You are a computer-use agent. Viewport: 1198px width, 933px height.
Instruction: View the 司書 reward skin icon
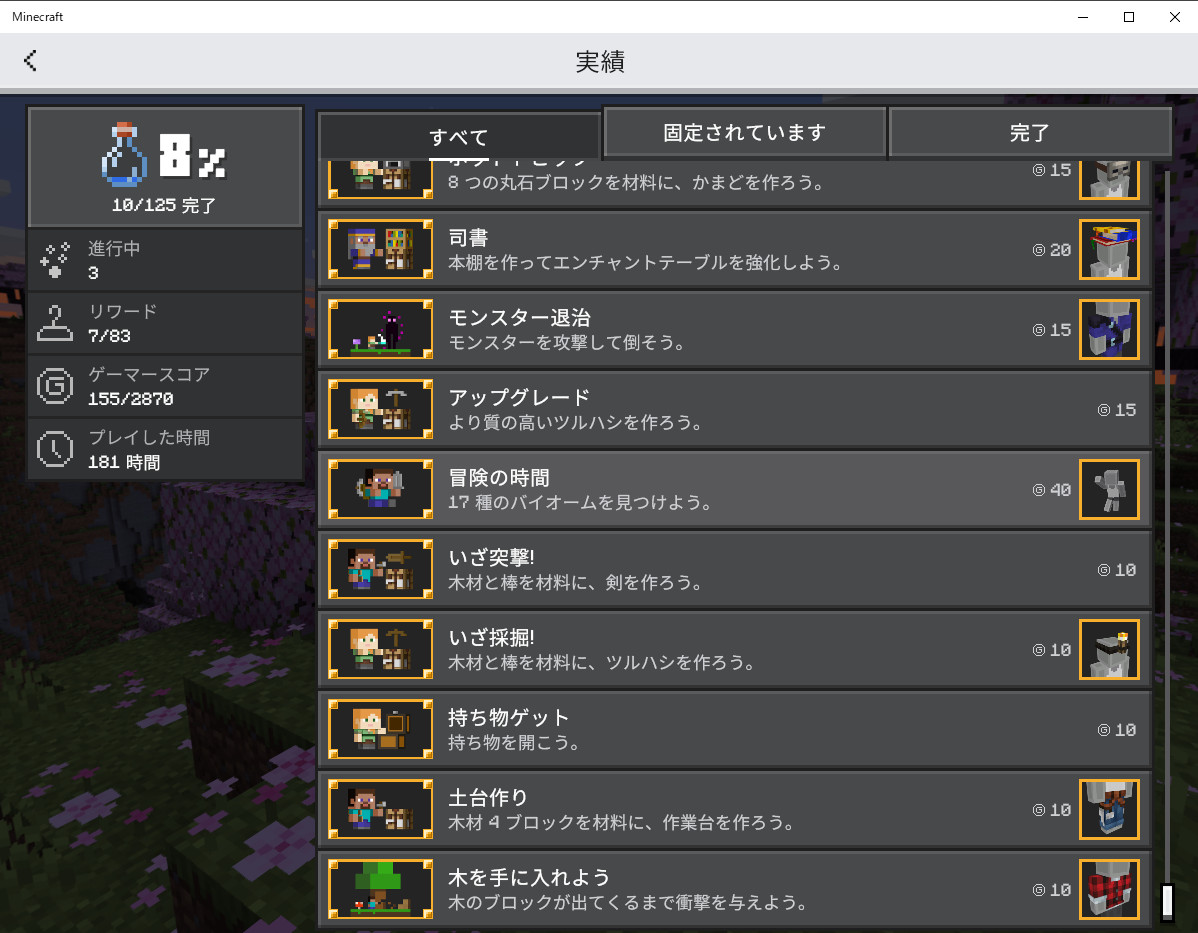1109,249
